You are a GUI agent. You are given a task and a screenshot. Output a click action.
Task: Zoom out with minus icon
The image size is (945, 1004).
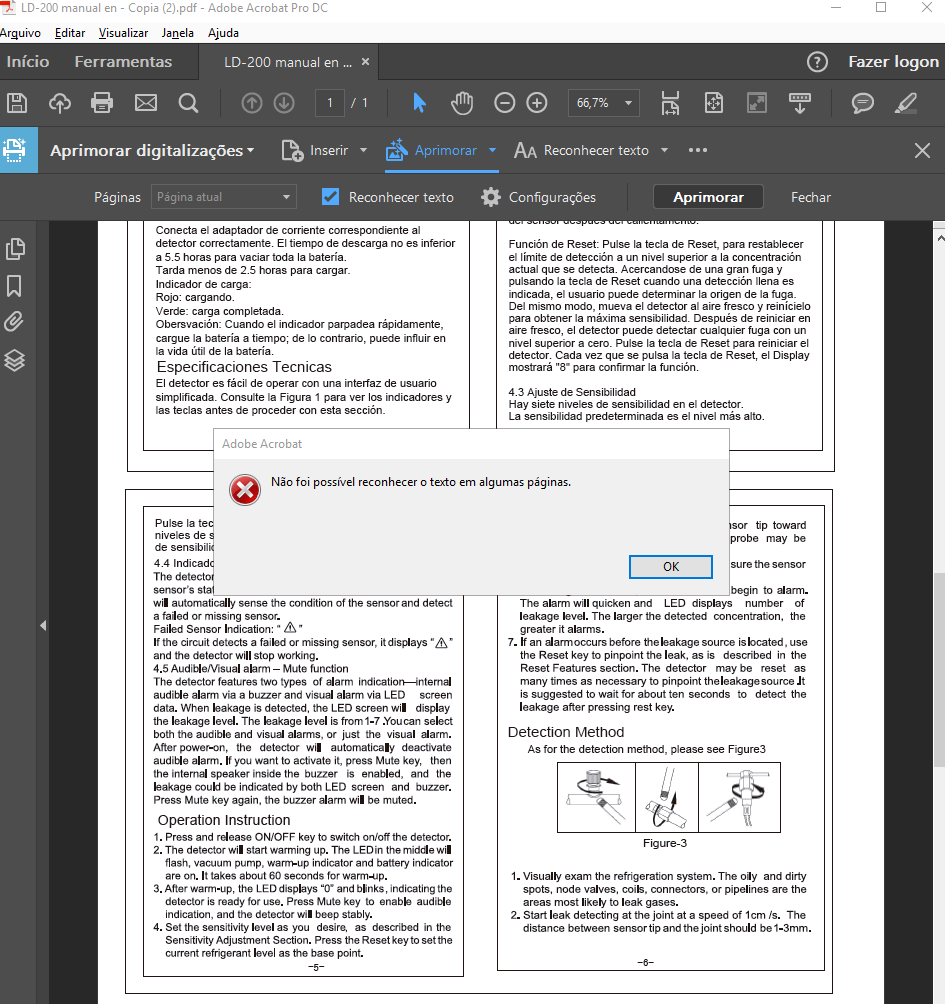[505, 103]
